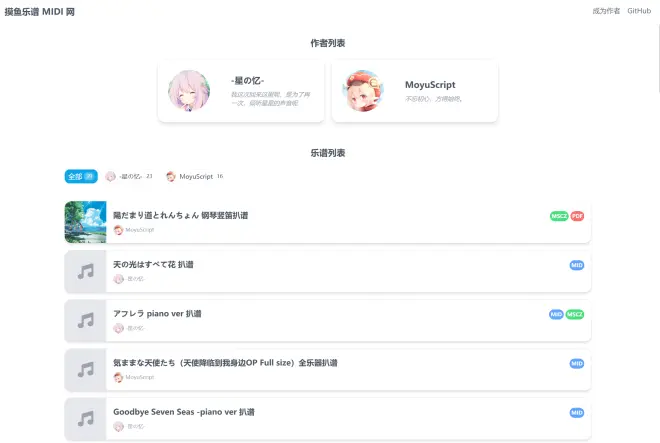Click the MID badge on 気ままな天使たち score

click(577, 363)
